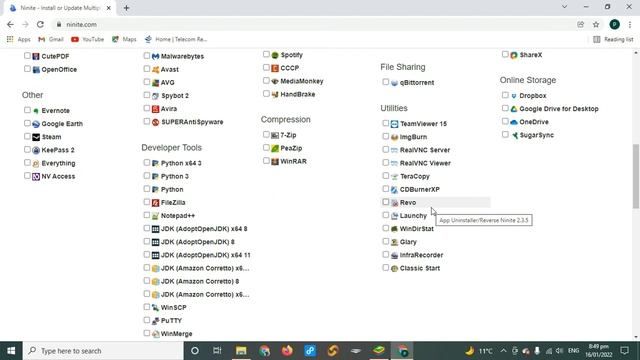Open File Explorer from the taskbar

click(241, 351)
